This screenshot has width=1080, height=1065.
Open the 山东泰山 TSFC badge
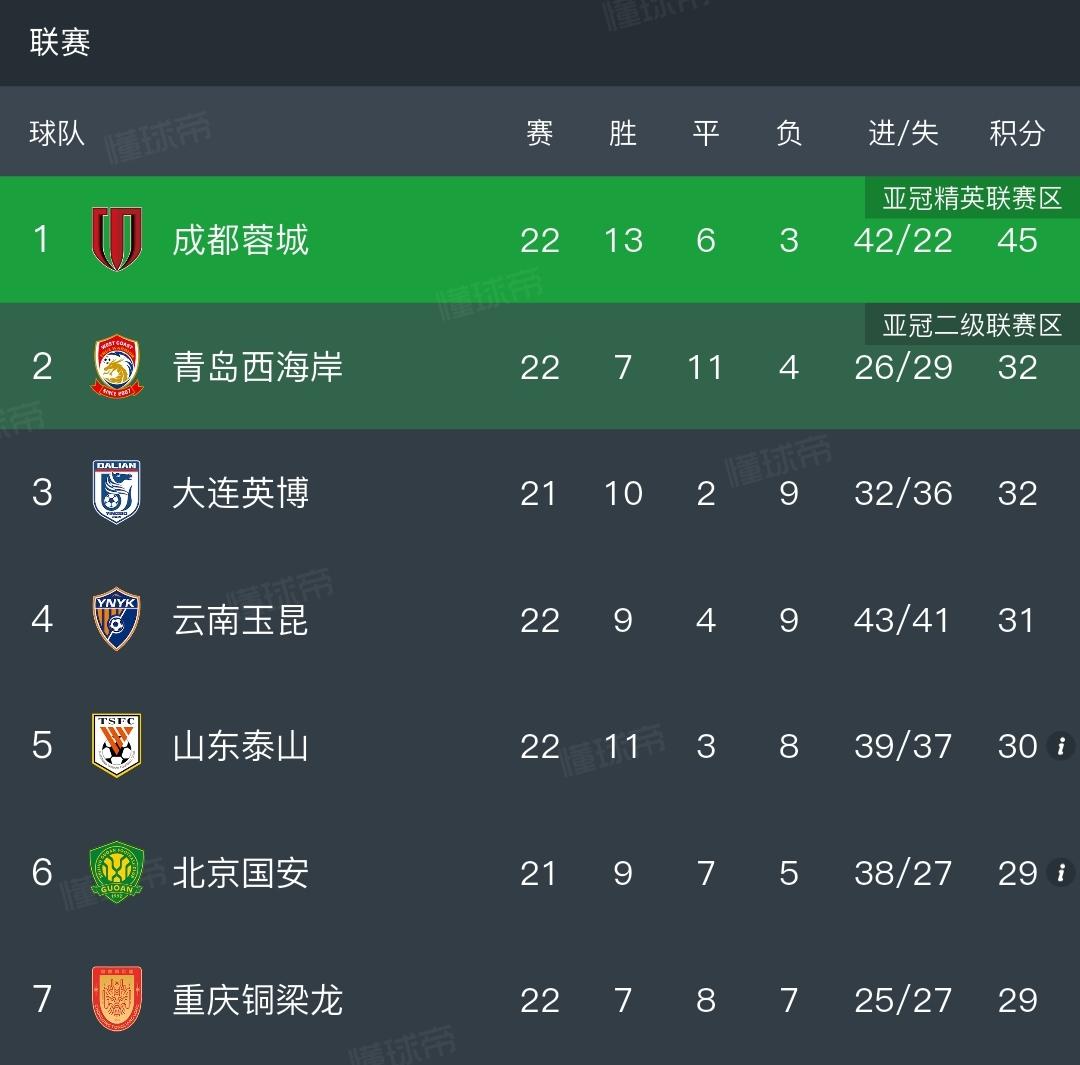[x=116, y=745]
